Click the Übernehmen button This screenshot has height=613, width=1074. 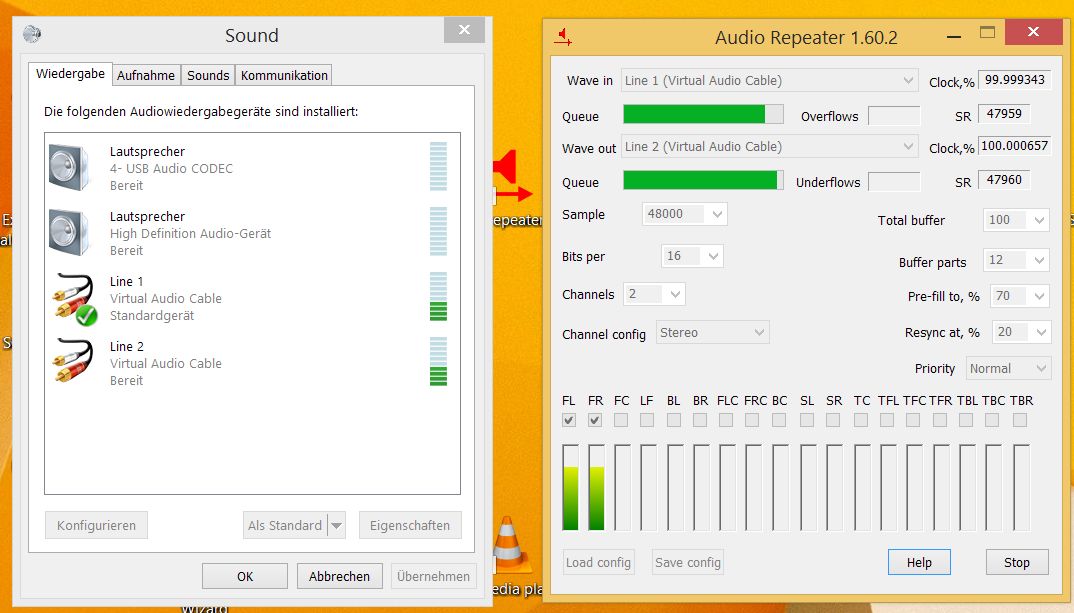point(434,576)
